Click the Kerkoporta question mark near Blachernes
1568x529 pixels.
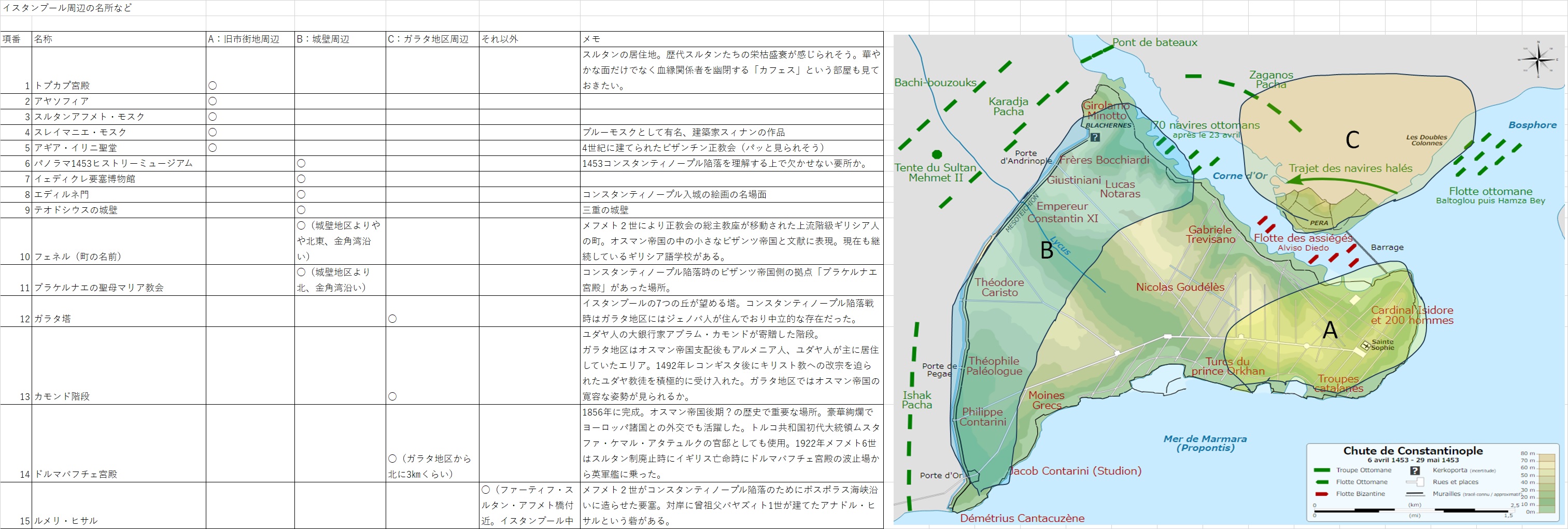(1095, 138)
